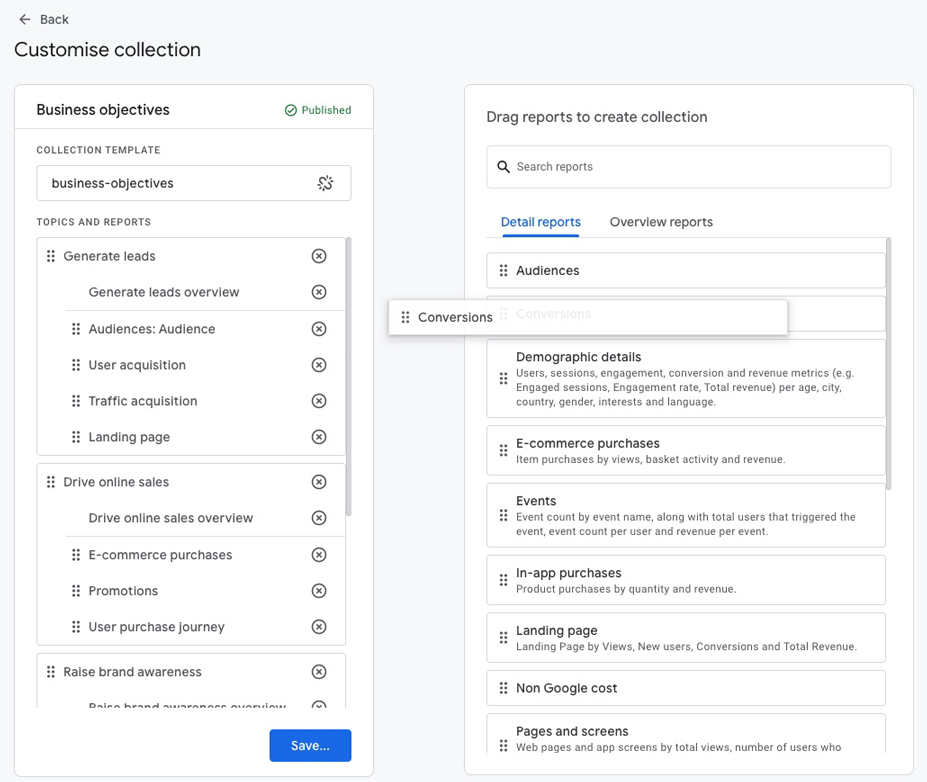Grab the In-app purchases card handle
927x782 pixels.
tap(503, 580)
